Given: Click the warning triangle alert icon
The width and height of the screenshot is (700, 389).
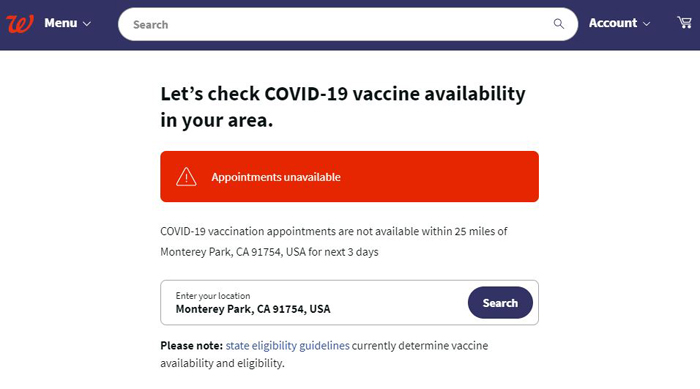Looking at the screenshot, I should [186, 176].
